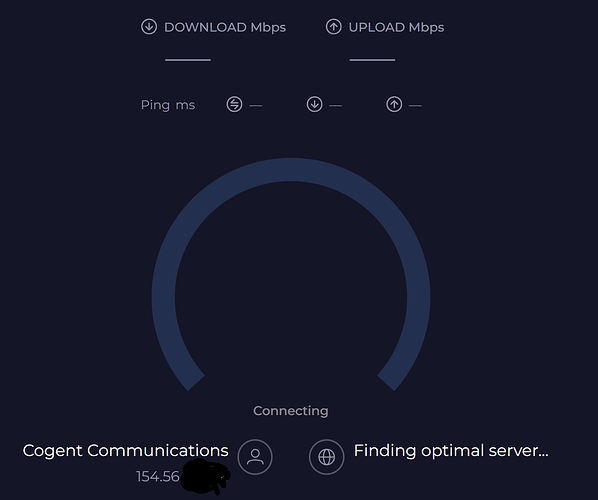Viewport: 598px width, 500px height.
Task: Click the Finding optimal server text
Action: point(451,451)
